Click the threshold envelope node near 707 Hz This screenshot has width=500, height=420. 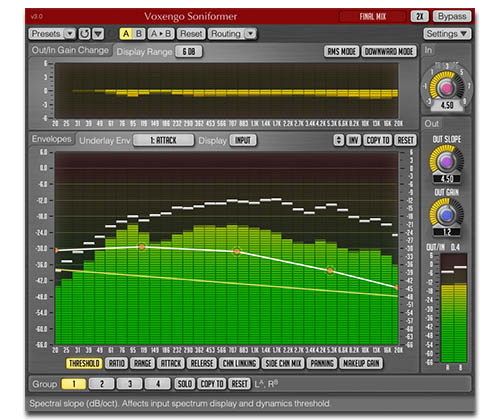tap(237, 252)
